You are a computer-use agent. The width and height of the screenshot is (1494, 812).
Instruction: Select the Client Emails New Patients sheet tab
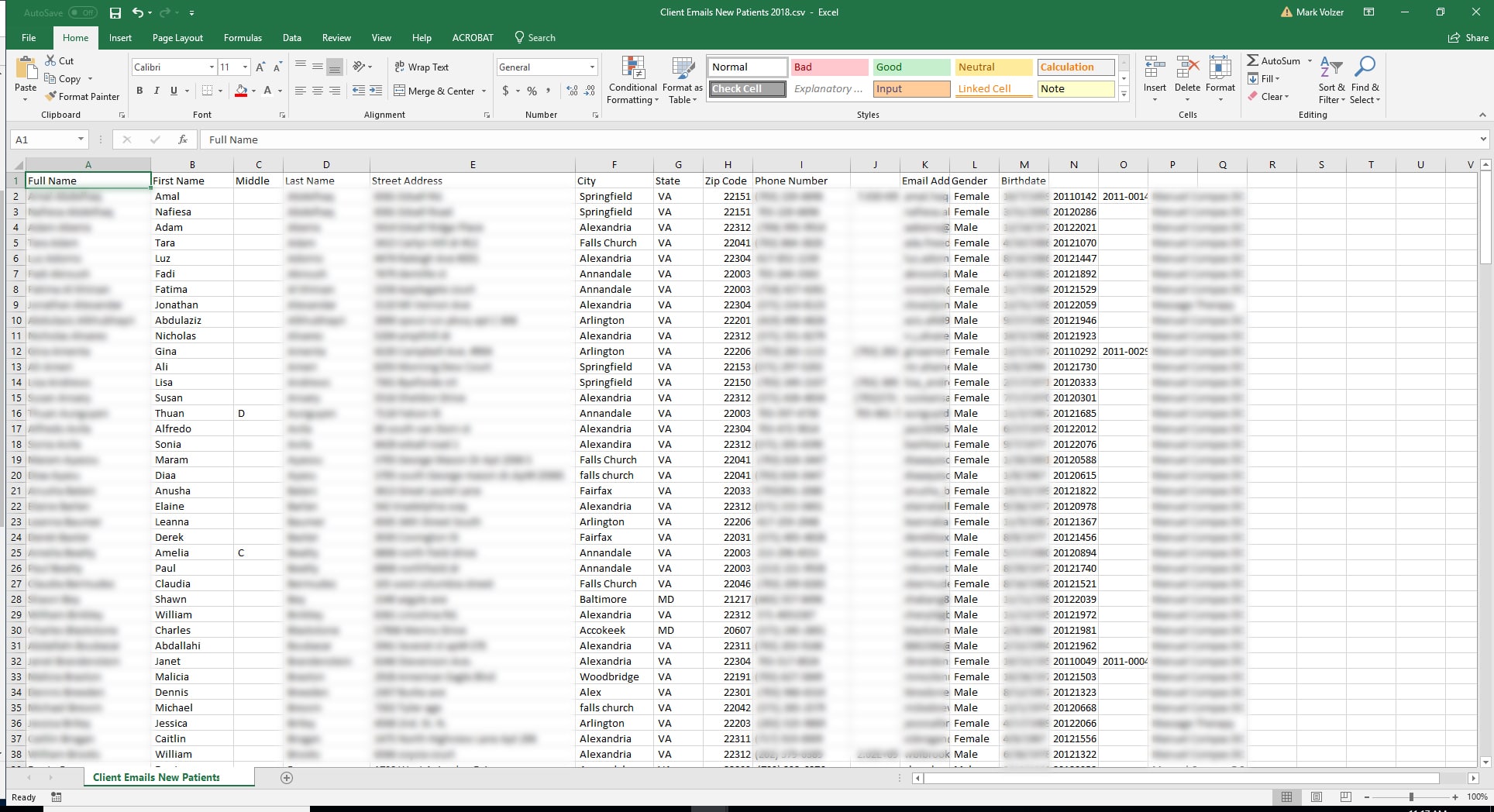(156, 777)
